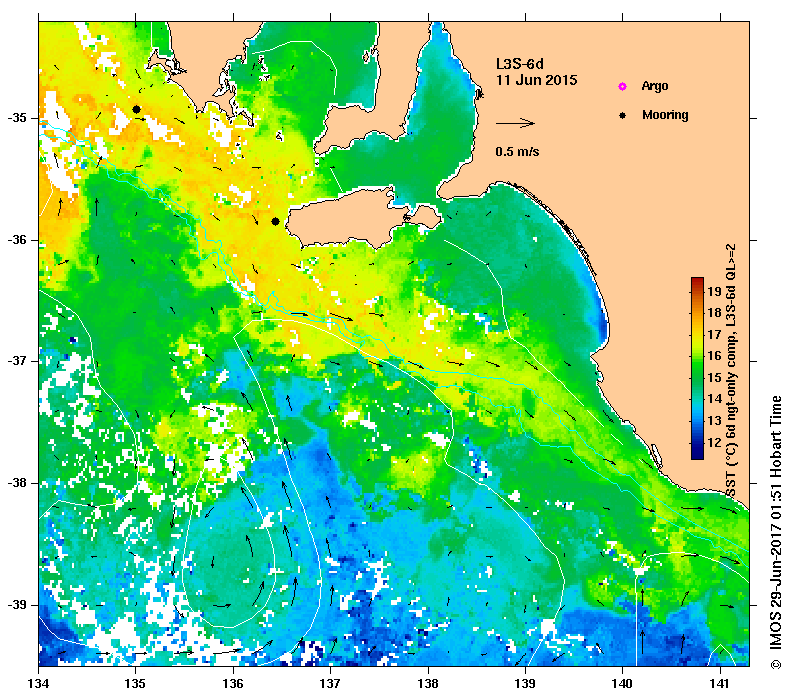Click latitude axis label '-37'

[17, 361]
